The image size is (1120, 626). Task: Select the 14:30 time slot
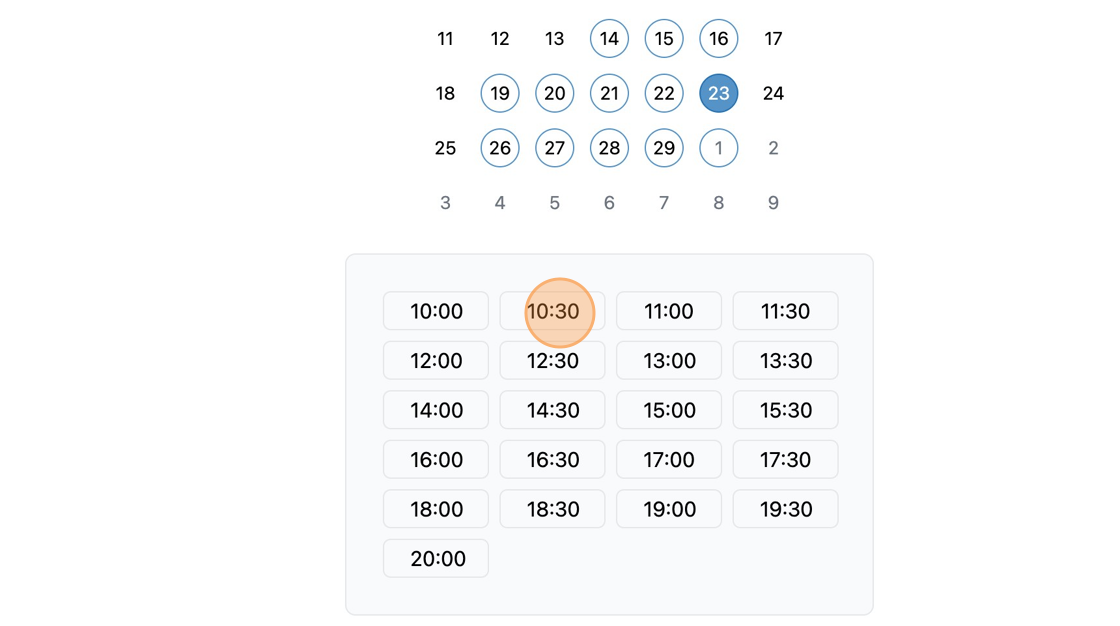552,410
